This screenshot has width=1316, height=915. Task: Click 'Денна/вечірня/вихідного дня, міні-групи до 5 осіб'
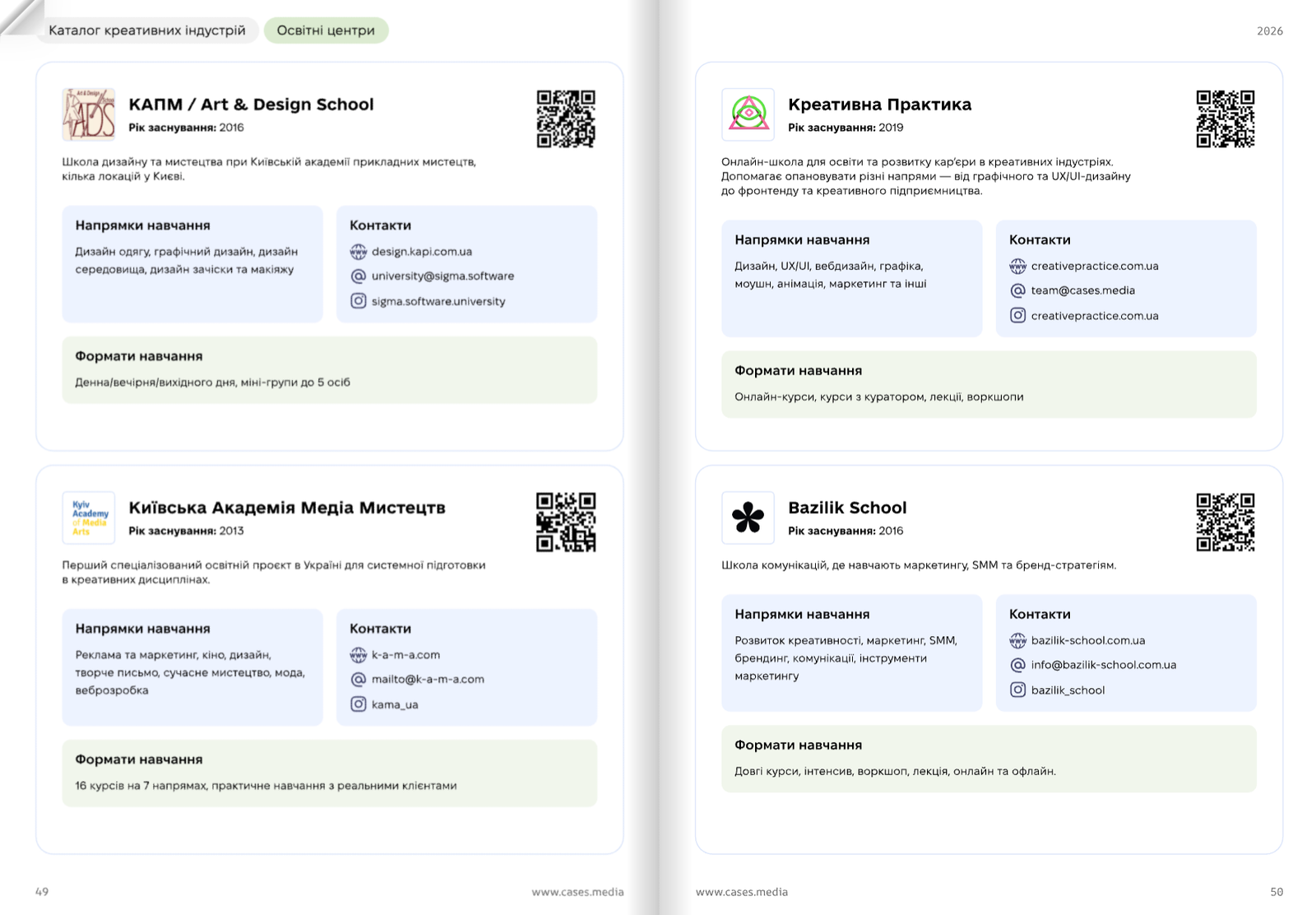tap(213, 383)
